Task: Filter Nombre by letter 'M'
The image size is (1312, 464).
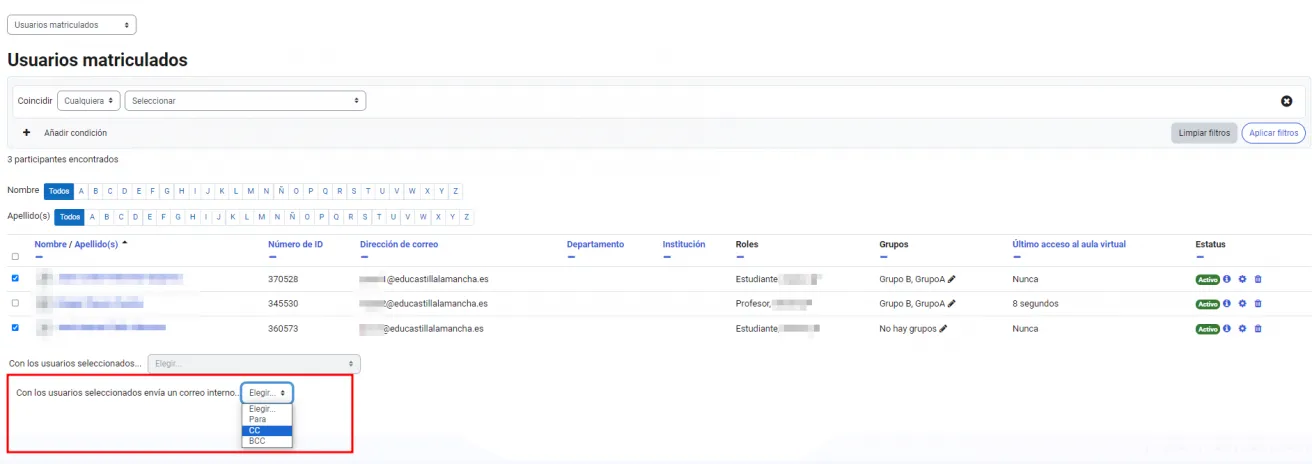Action: 251,191
